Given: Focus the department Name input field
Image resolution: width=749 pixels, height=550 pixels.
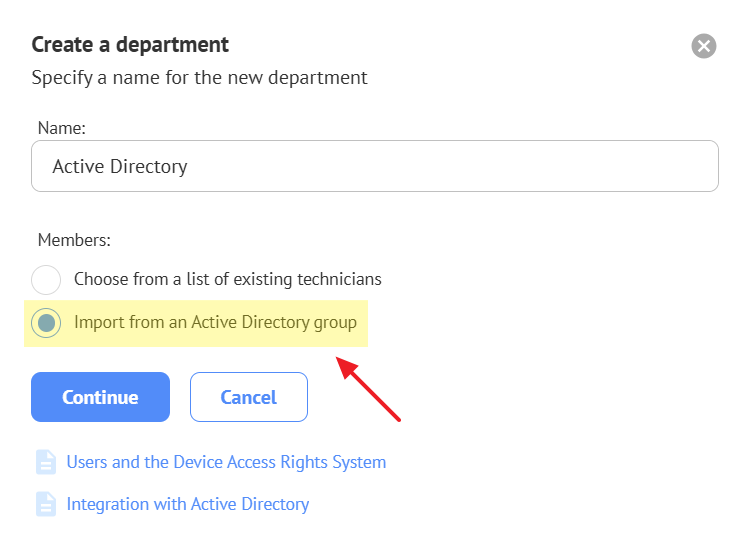Looking at the screenshot, I should pyautogui.click(x=375, y=166).
